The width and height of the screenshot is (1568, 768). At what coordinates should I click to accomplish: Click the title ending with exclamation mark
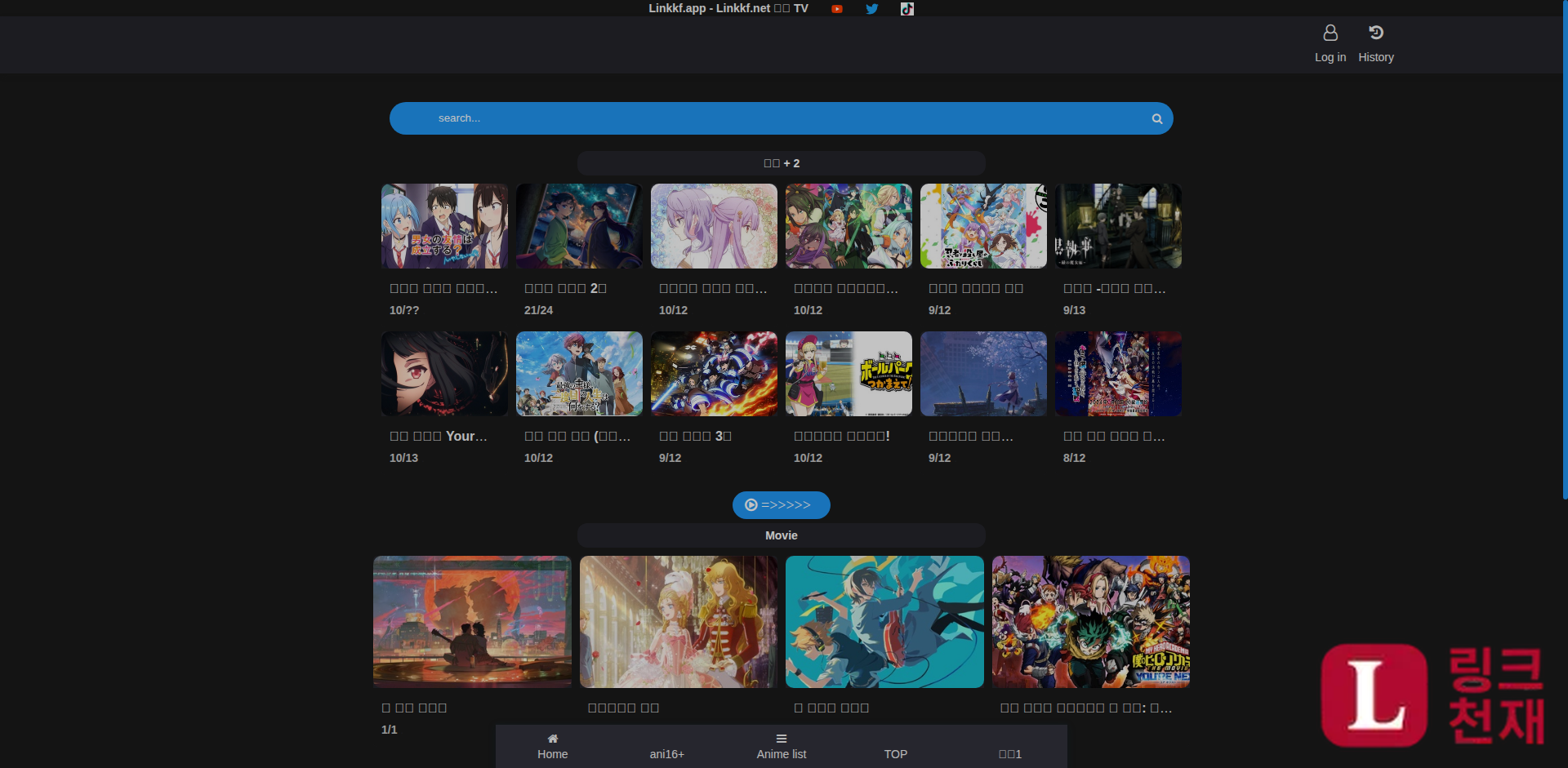tap(842, 436)
